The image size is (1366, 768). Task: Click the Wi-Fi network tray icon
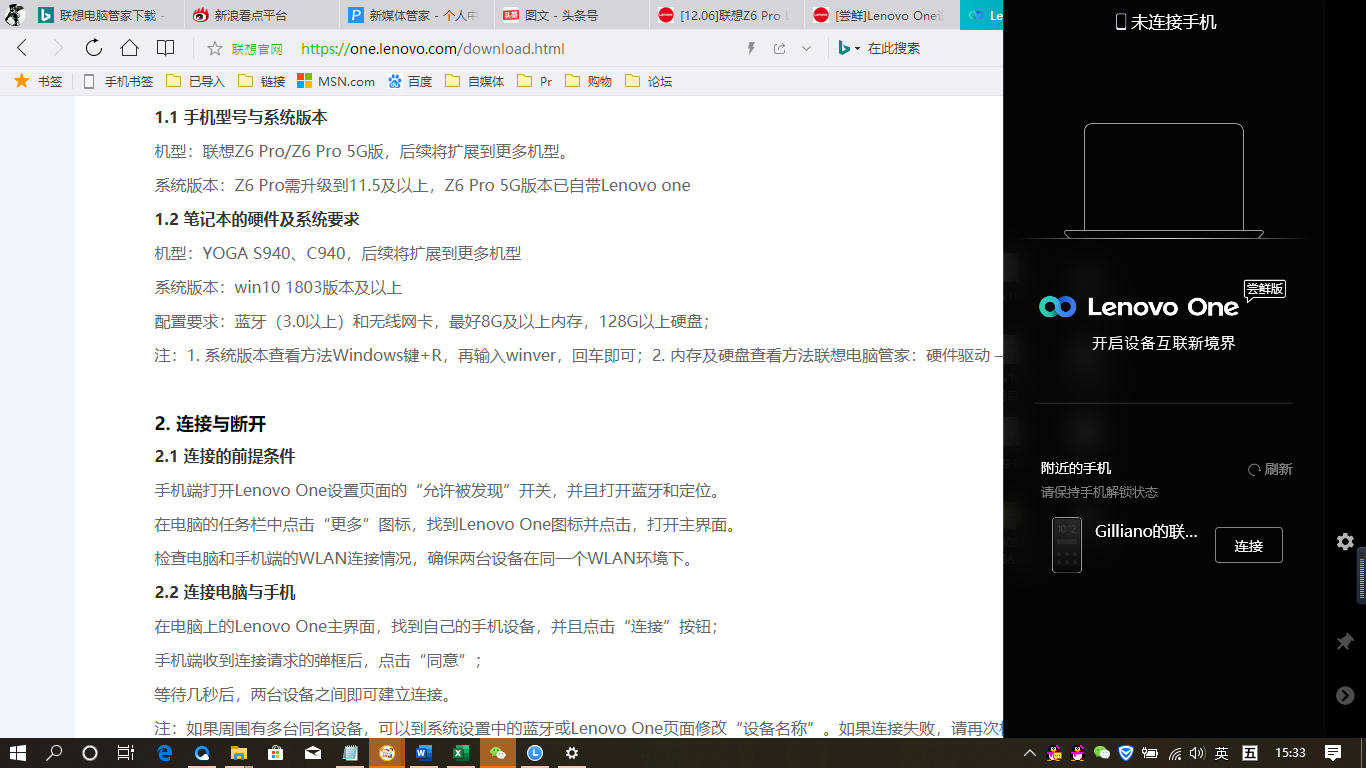[x=1174, y=753]
